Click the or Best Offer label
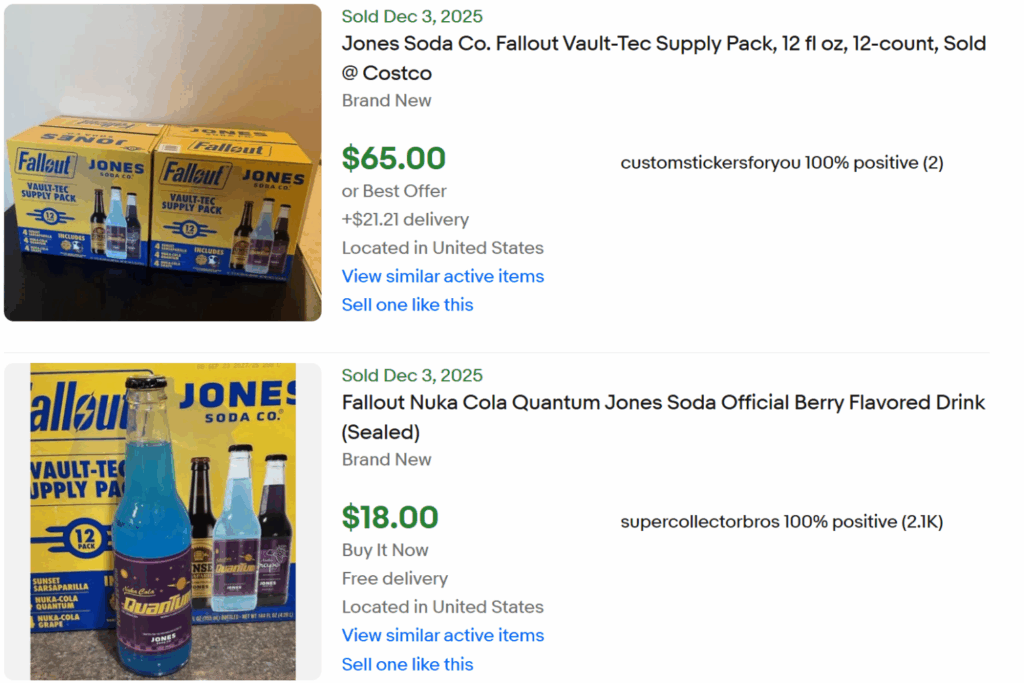 (x=394, y=190)
